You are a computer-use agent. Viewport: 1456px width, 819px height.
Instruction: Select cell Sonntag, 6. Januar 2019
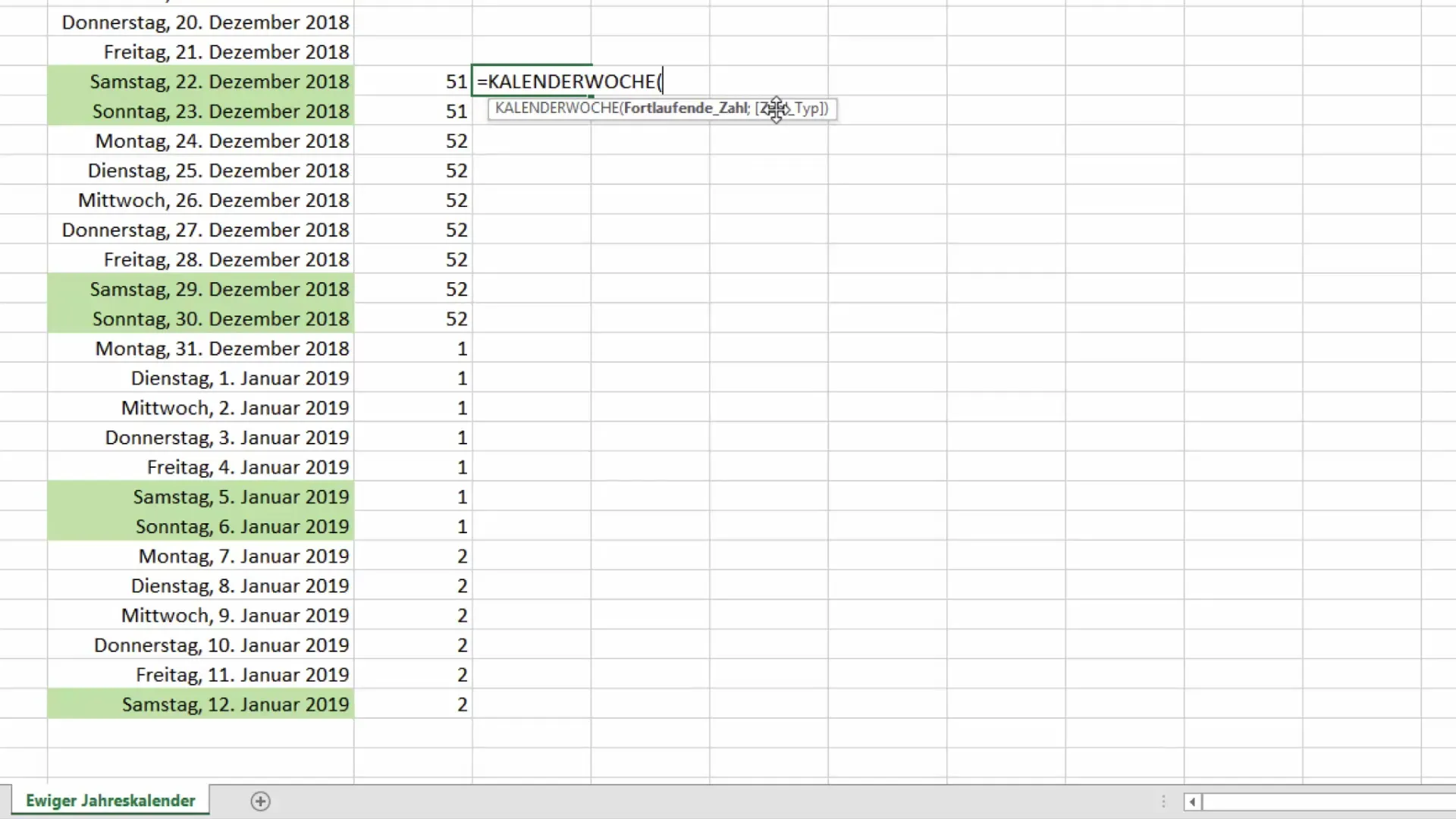[201, 526]
